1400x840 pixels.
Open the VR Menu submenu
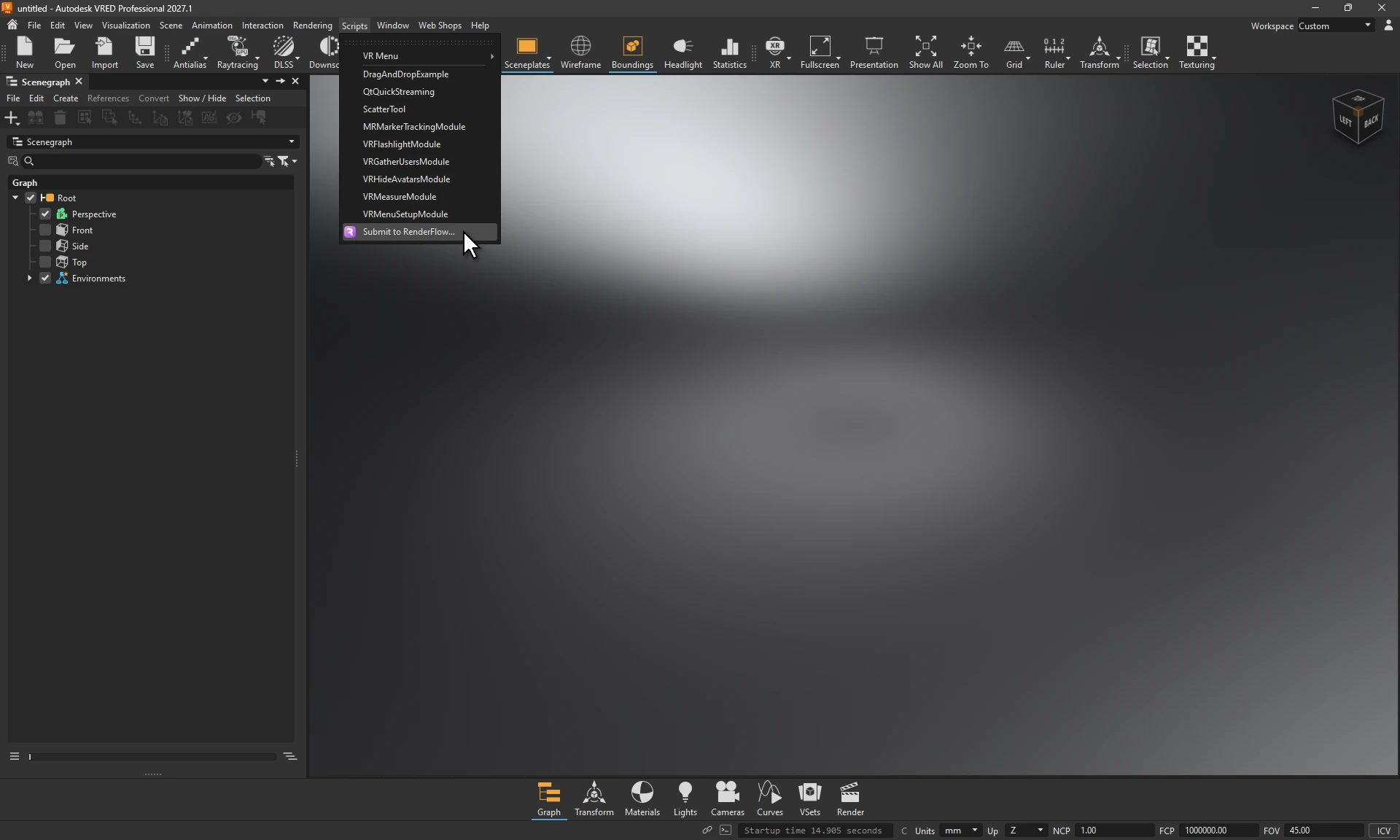420,56
